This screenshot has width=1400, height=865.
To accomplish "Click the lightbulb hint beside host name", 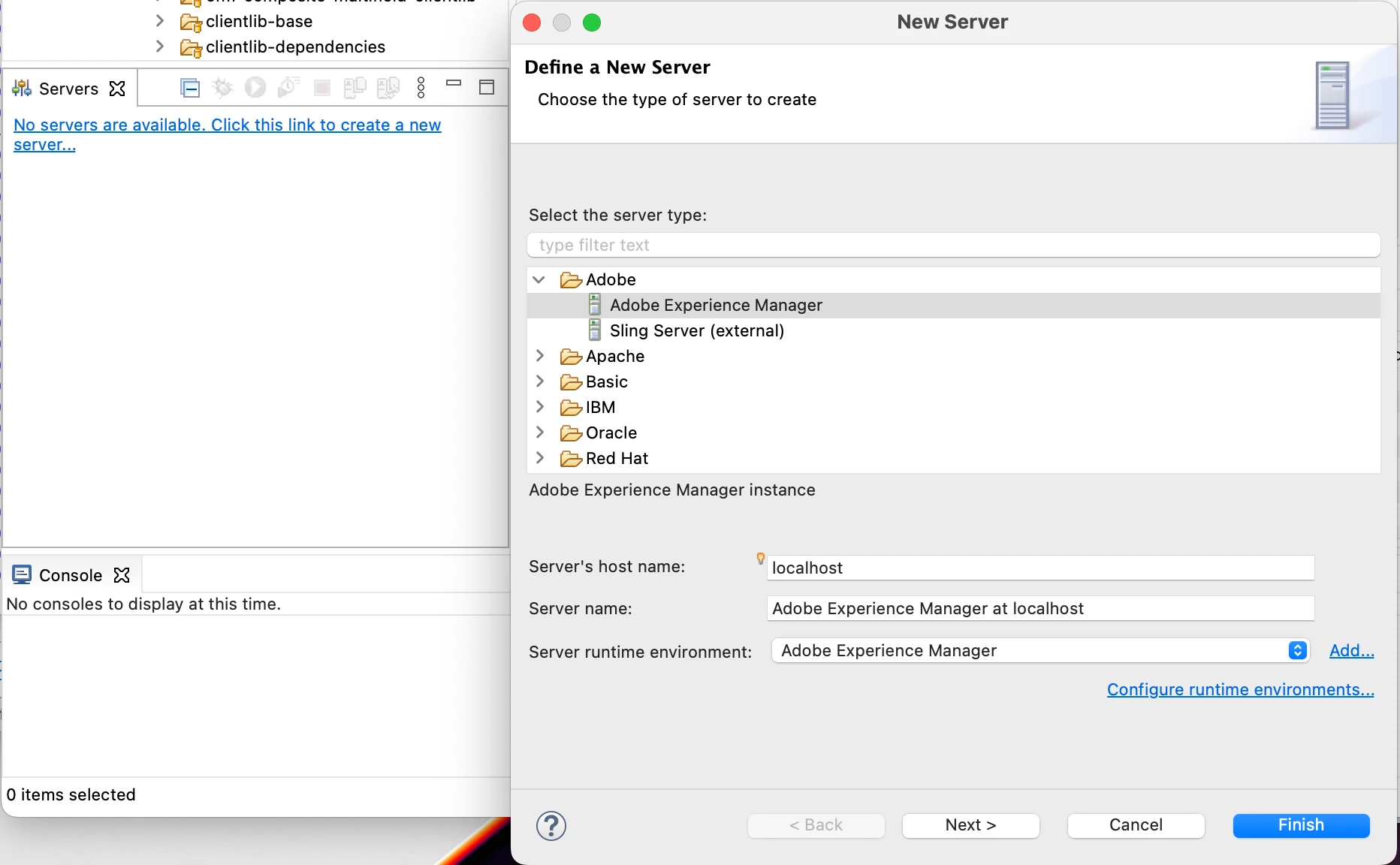I will (761, 559).
